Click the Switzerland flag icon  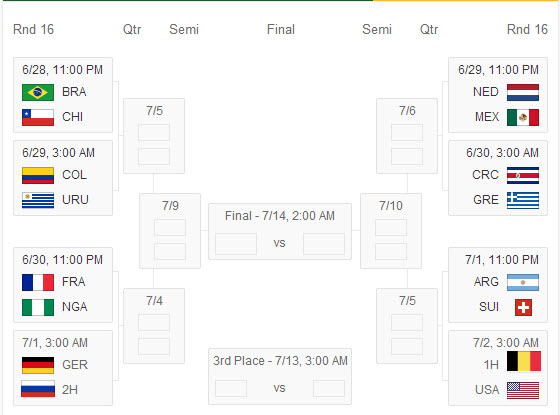point(523,308)
